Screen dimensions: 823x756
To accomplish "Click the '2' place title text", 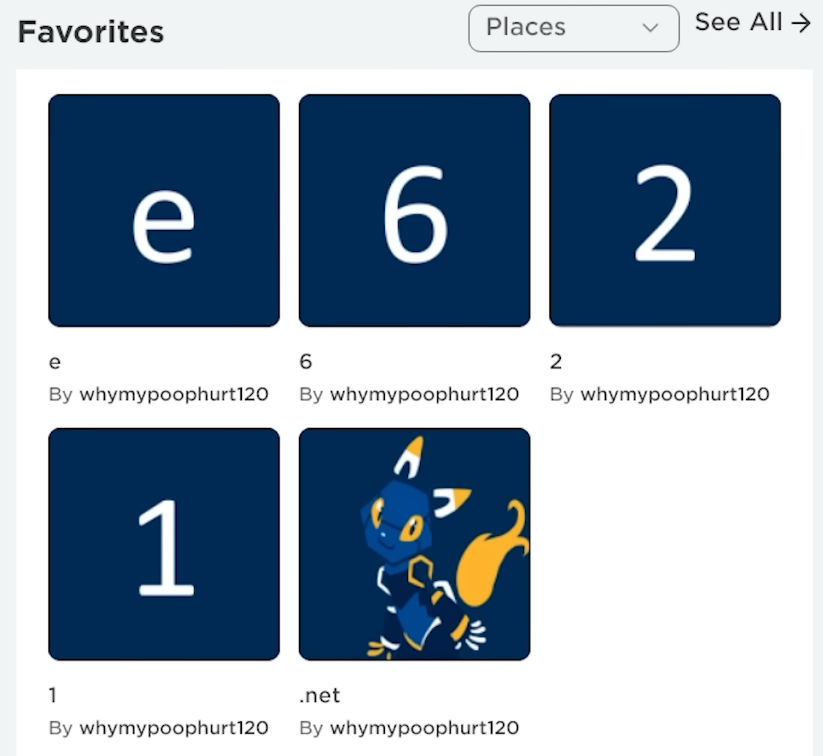I will click(x=556, y=362).
